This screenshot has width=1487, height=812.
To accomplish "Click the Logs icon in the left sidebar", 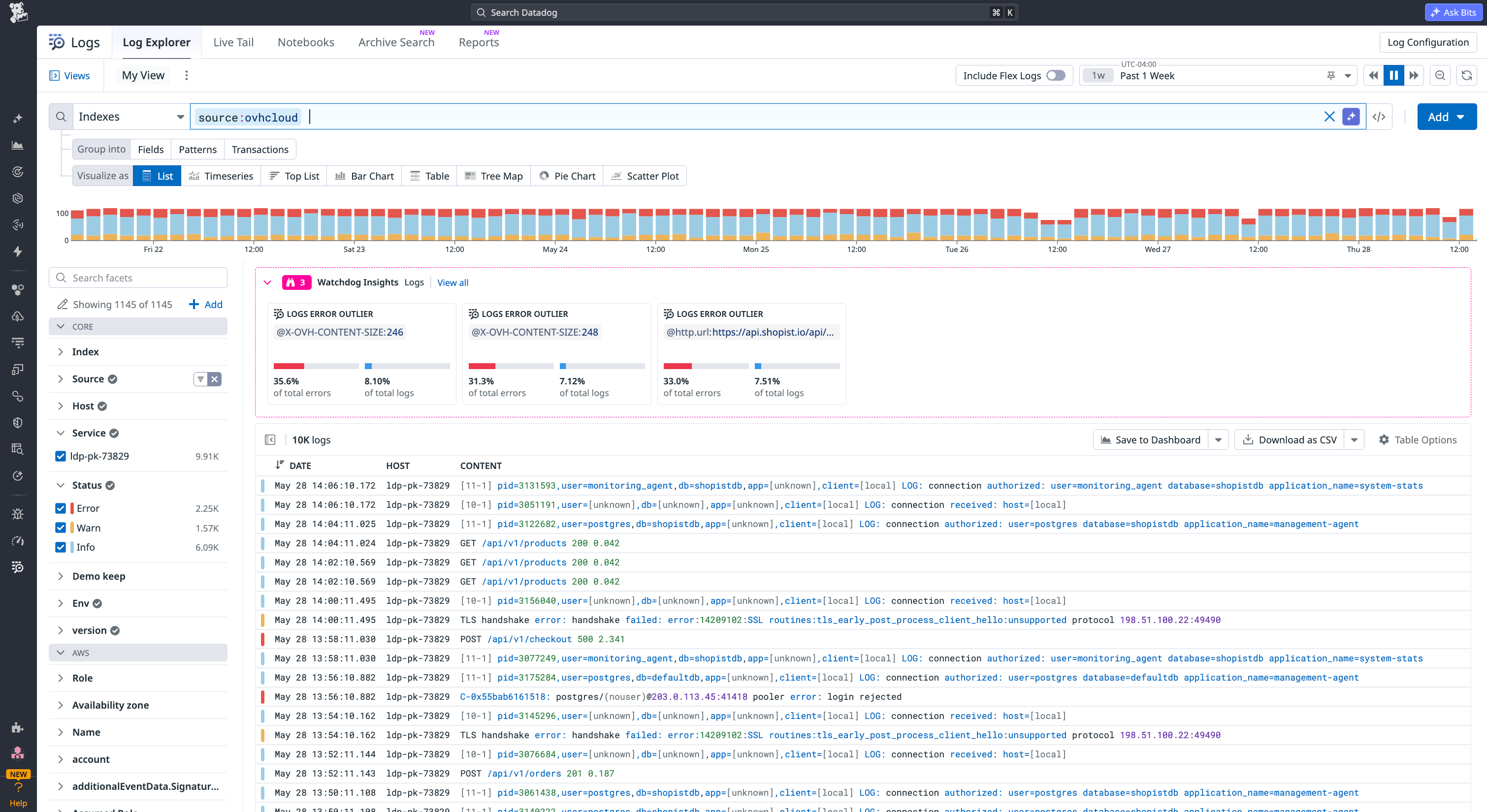I will click(18, 567).
